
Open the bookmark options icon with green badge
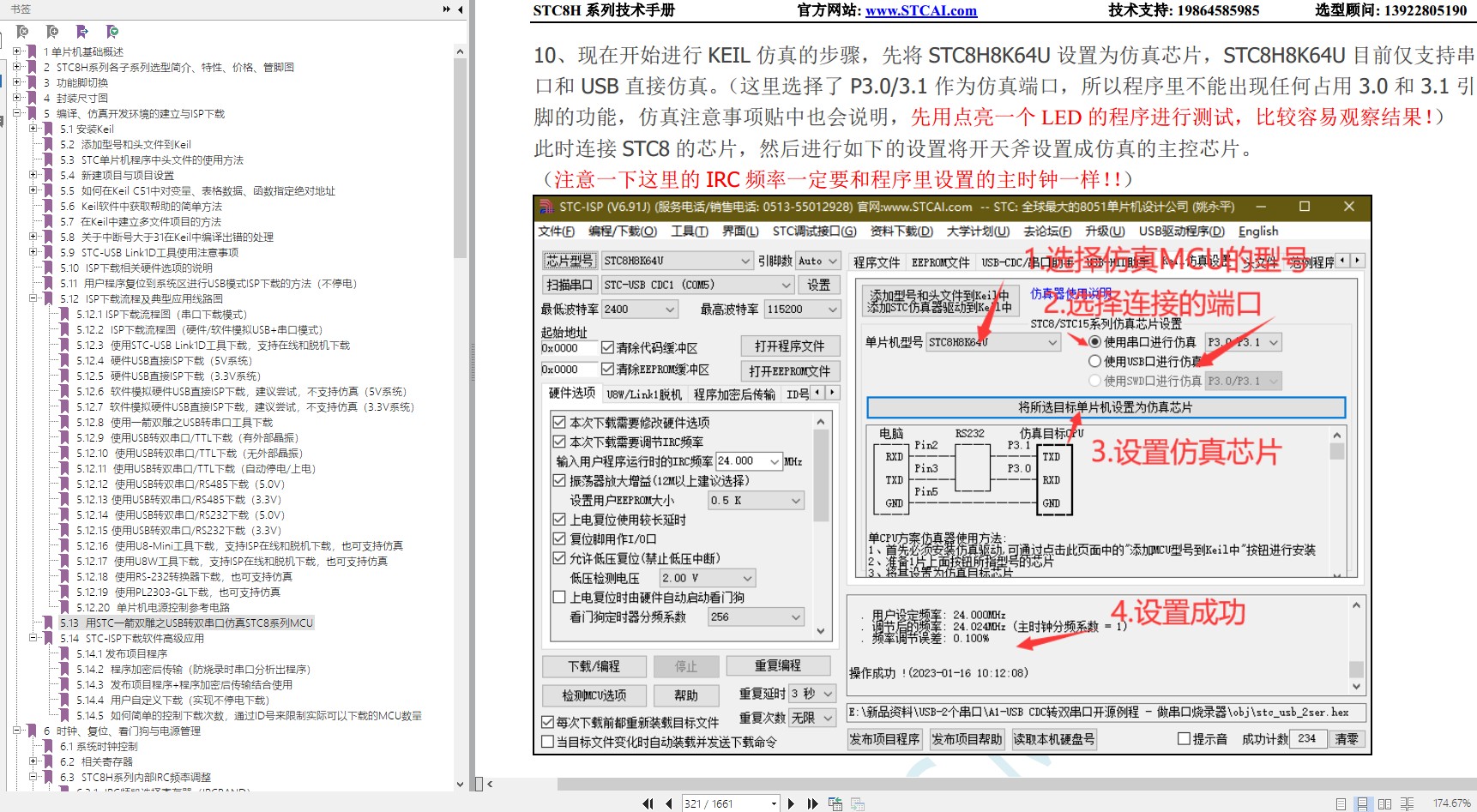tap(112, 32)
